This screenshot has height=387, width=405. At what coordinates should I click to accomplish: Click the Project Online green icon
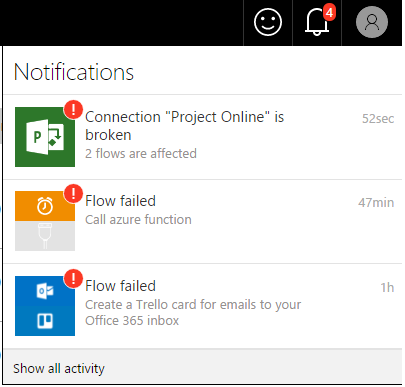[x=45, y=137]
